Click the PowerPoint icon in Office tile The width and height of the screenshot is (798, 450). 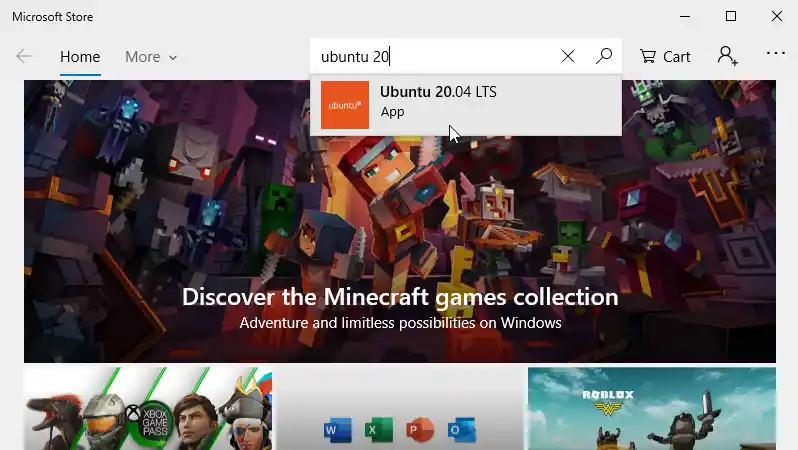click(x=420, y=430)
